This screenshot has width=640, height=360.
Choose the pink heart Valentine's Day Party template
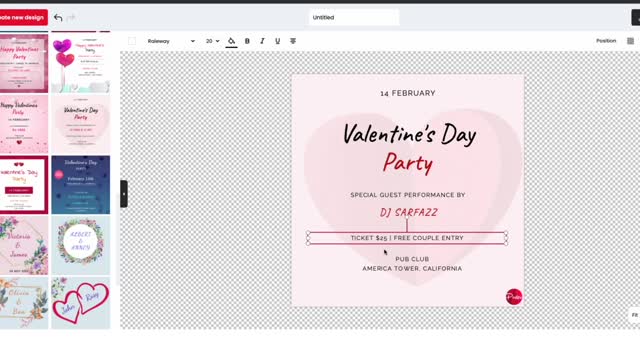(81, 124)
